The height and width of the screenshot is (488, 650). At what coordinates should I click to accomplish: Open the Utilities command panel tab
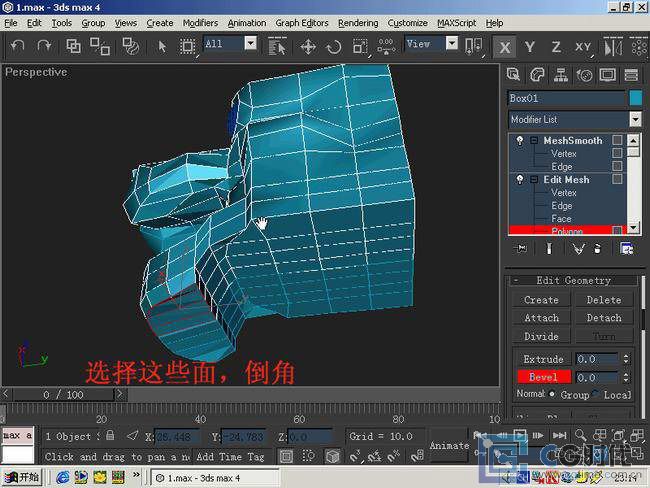tap(631, 75)
